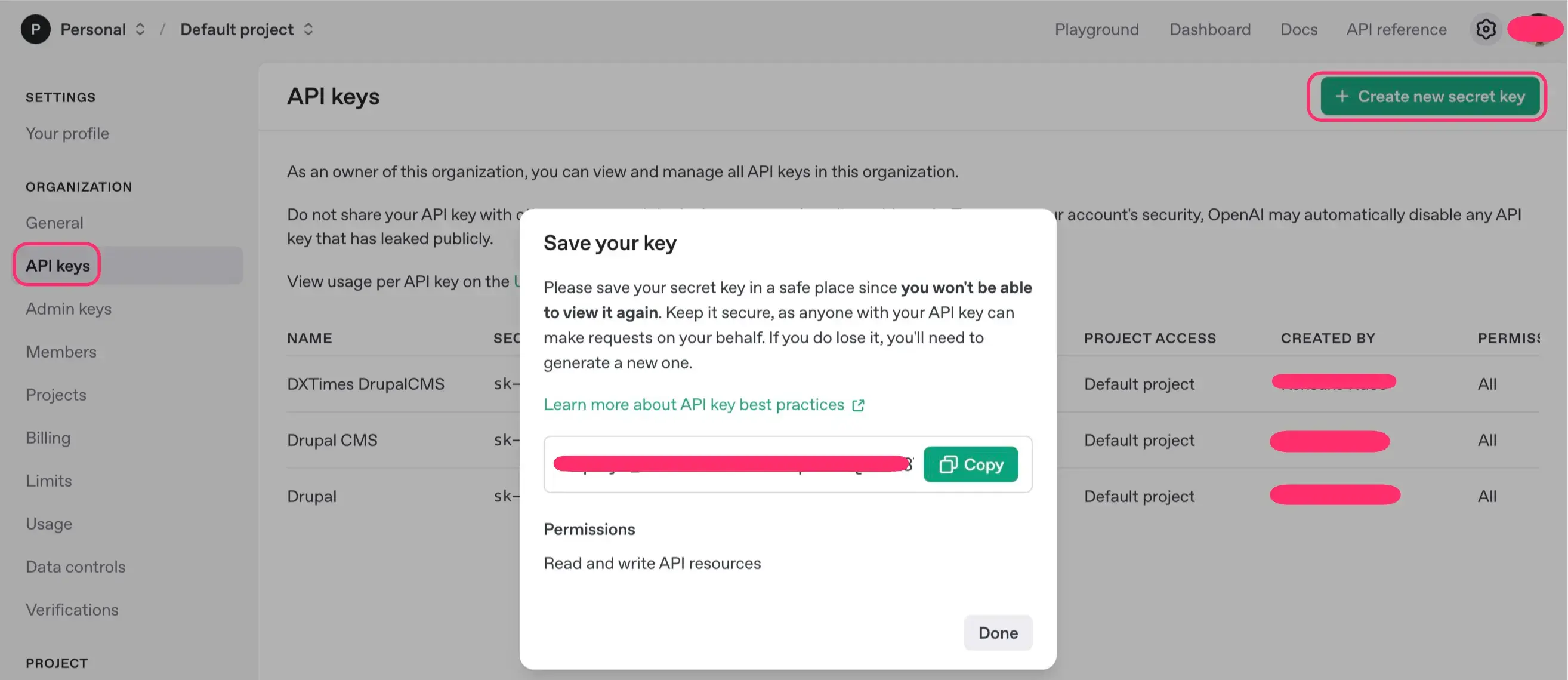The image size is (1568, 680).
Task: Open the API reference page
Action: [1396, 29]
